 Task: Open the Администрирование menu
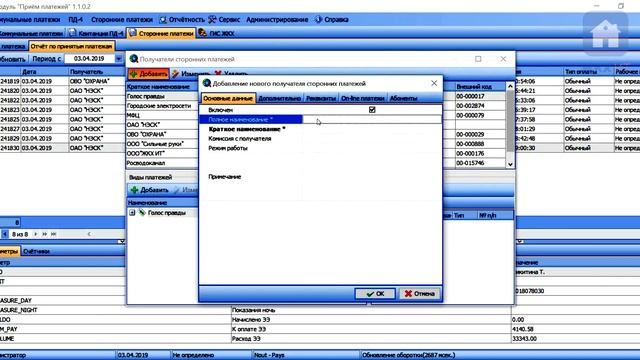(277, 20)
